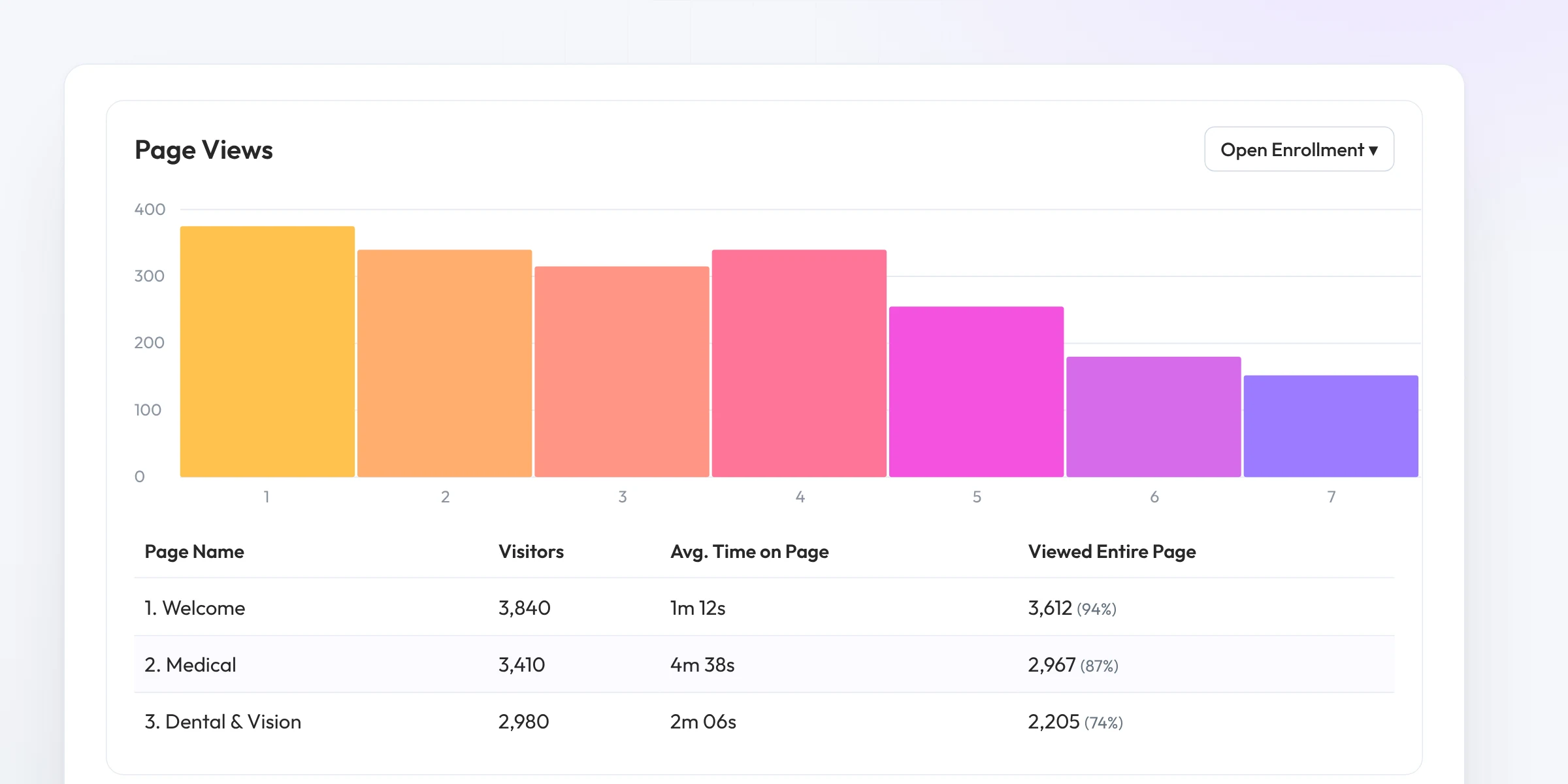Click the Page Name column header
The height and width of the screenshot is (784, 1568).
[194, 552]
